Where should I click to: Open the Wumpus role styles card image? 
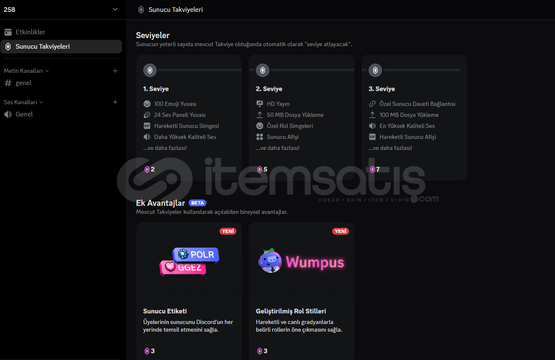point(302,261)
